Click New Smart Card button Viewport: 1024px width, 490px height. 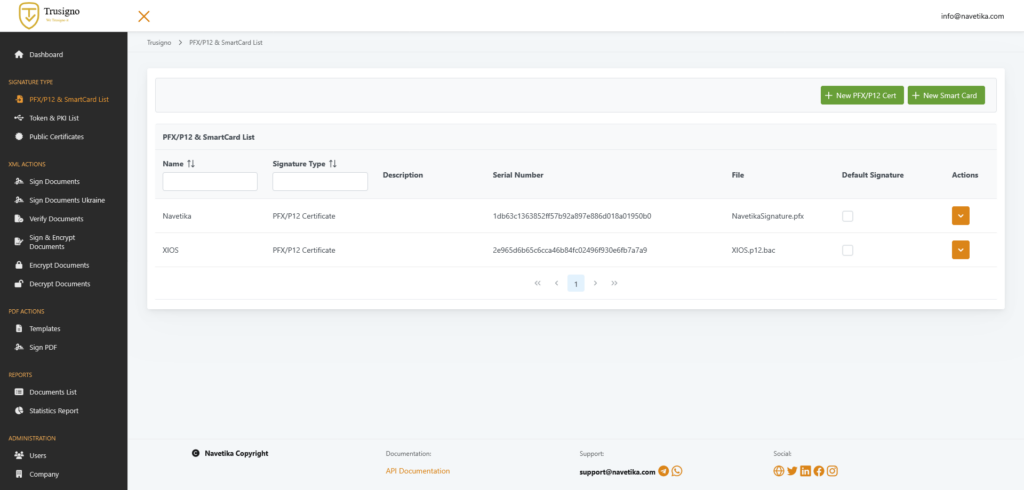(946, 95)
